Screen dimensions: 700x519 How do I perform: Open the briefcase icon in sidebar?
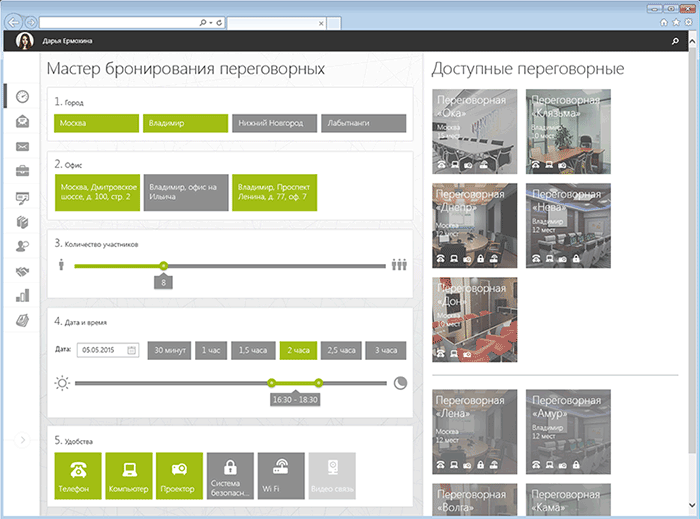click(22, 171)
